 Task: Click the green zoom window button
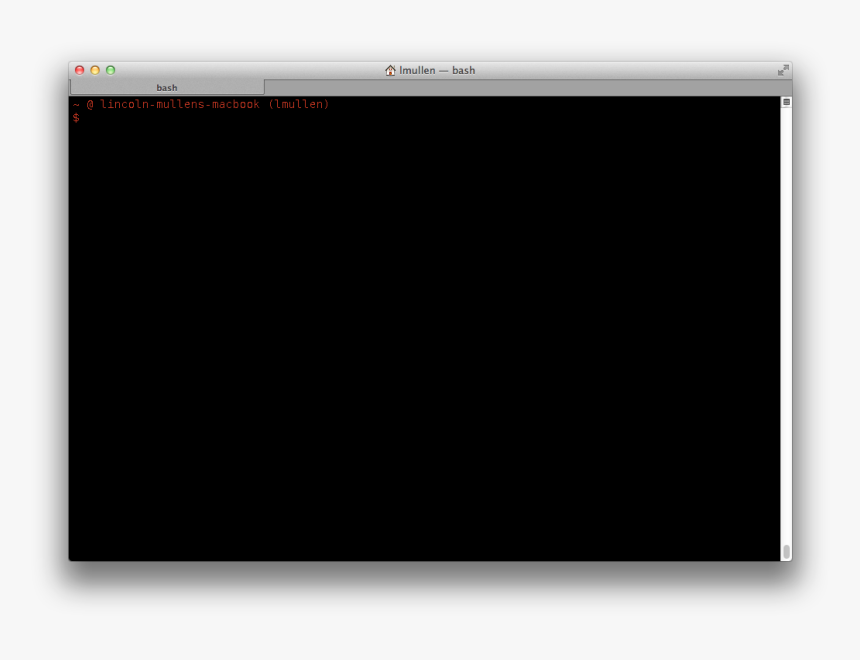pyautogui.click(x=110, y=70)
